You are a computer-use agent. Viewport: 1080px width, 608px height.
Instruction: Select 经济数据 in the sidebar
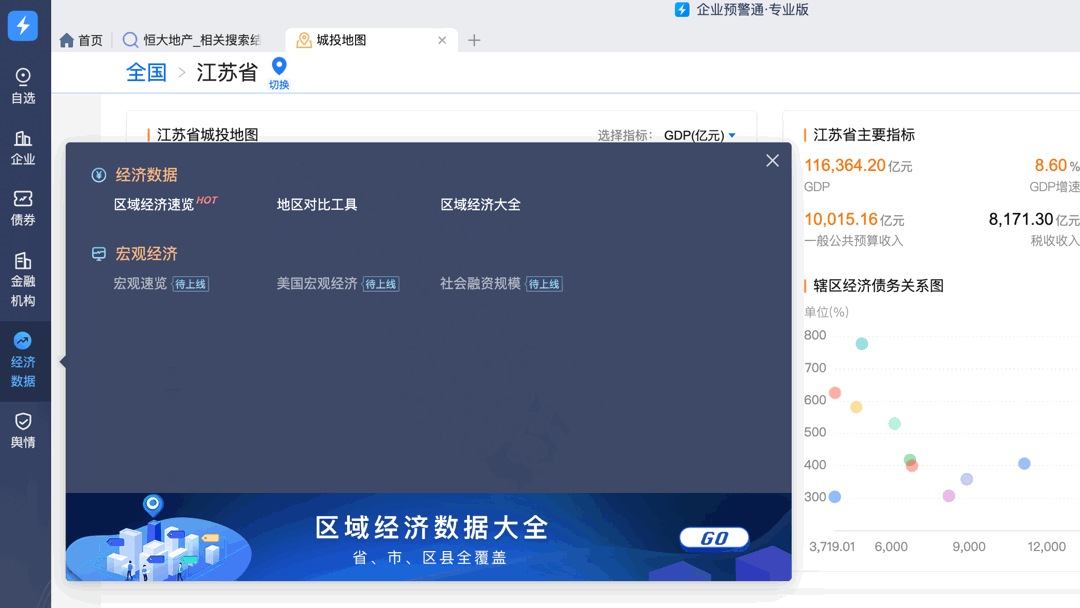coord(23,360)
